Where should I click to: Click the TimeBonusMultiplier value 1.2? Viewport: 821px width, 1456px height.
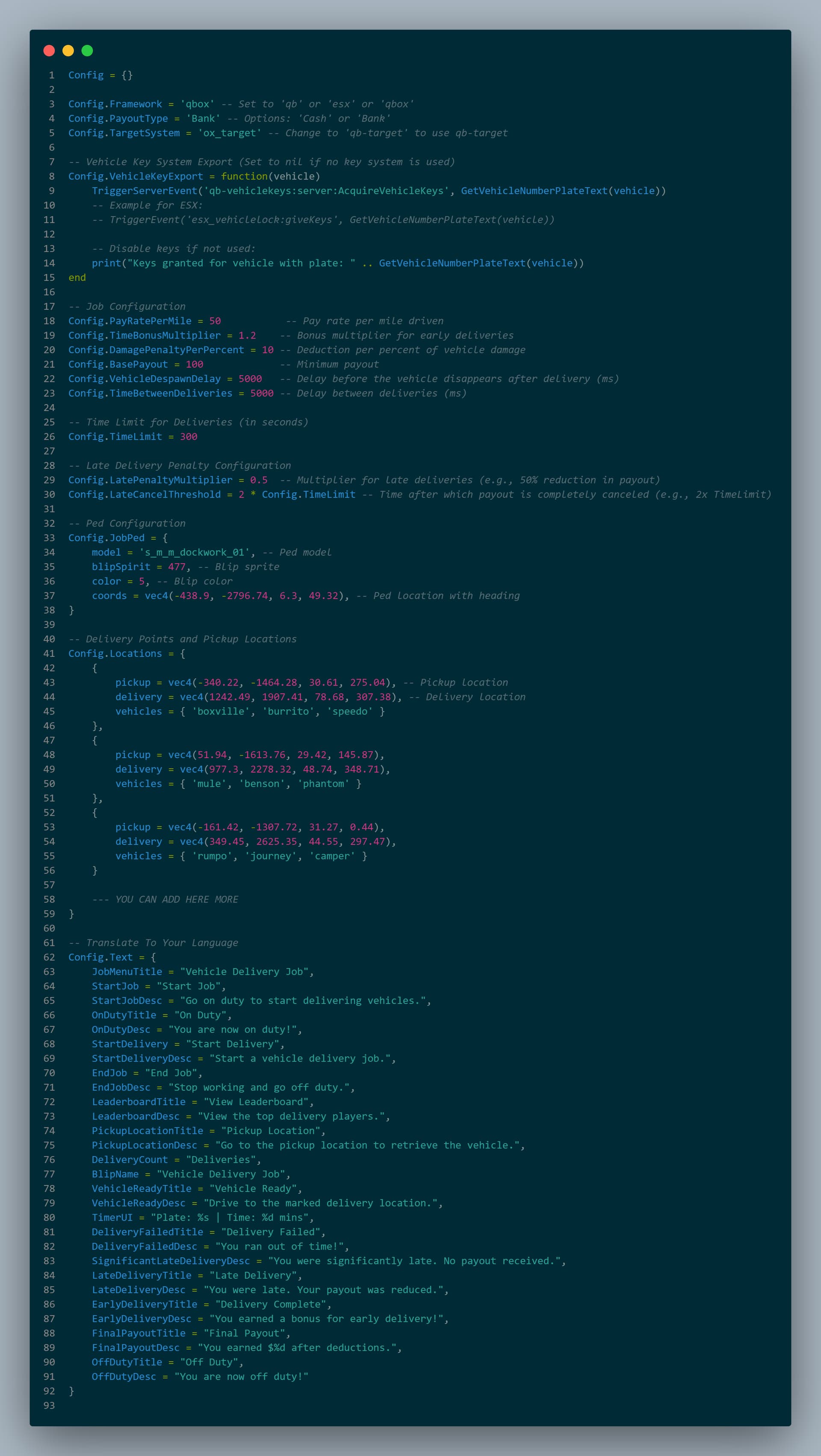247,336
